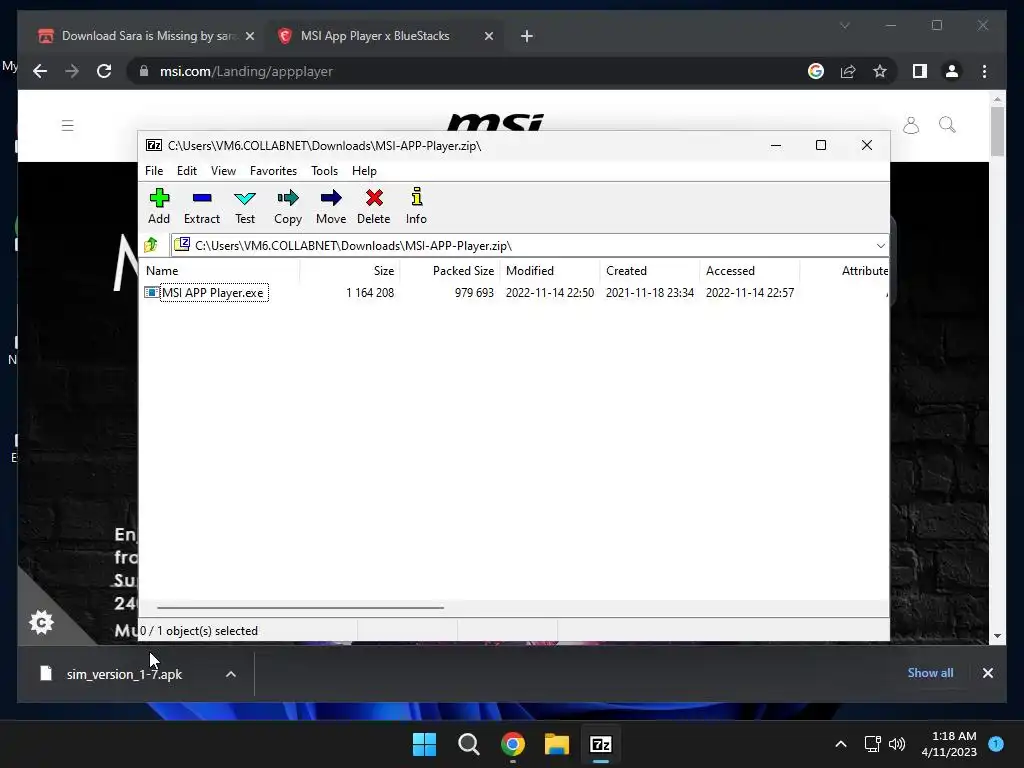Open the Favorites menu
This screenshot has height=768, width=1024.
click(x=273, y=170)
